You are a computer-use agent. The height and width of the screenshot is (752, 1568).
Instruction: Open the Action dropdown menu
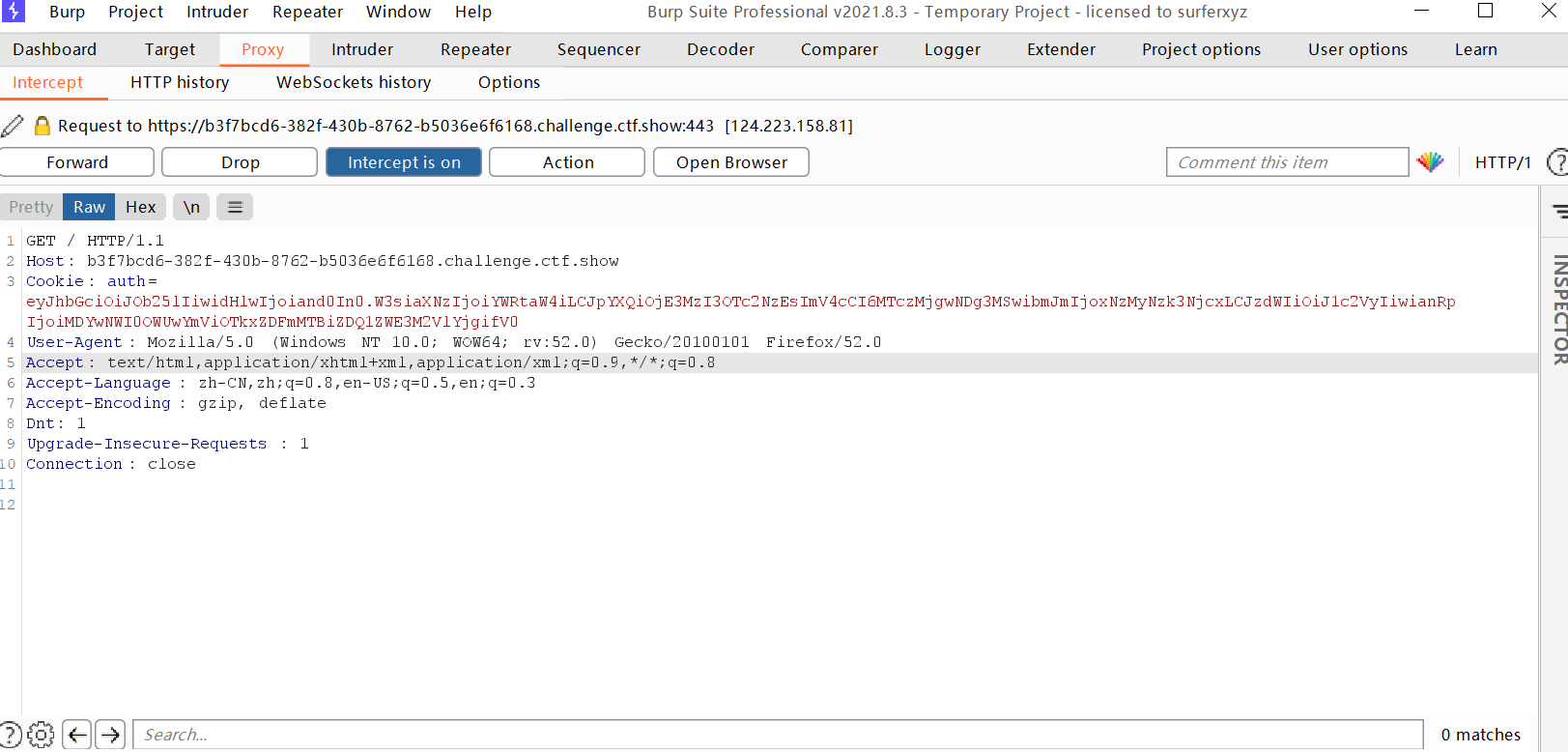(x=567, y=162)
